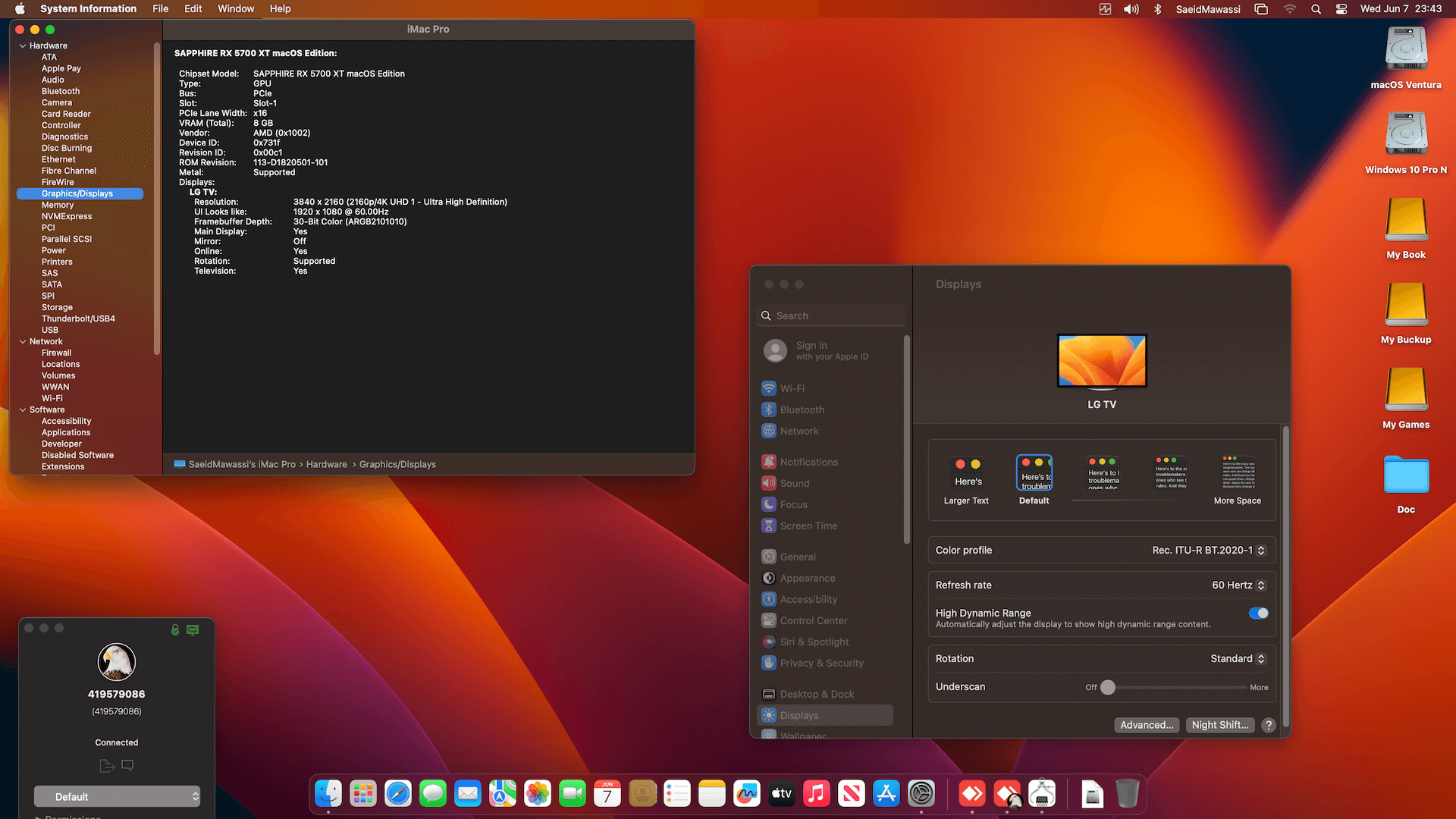Open Spotlight search in menu bar

click(x=1316, y=9)
